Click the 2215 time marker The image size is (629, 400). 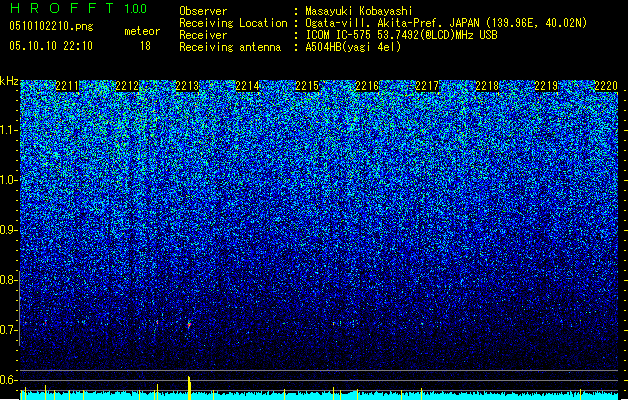point(307,86)
